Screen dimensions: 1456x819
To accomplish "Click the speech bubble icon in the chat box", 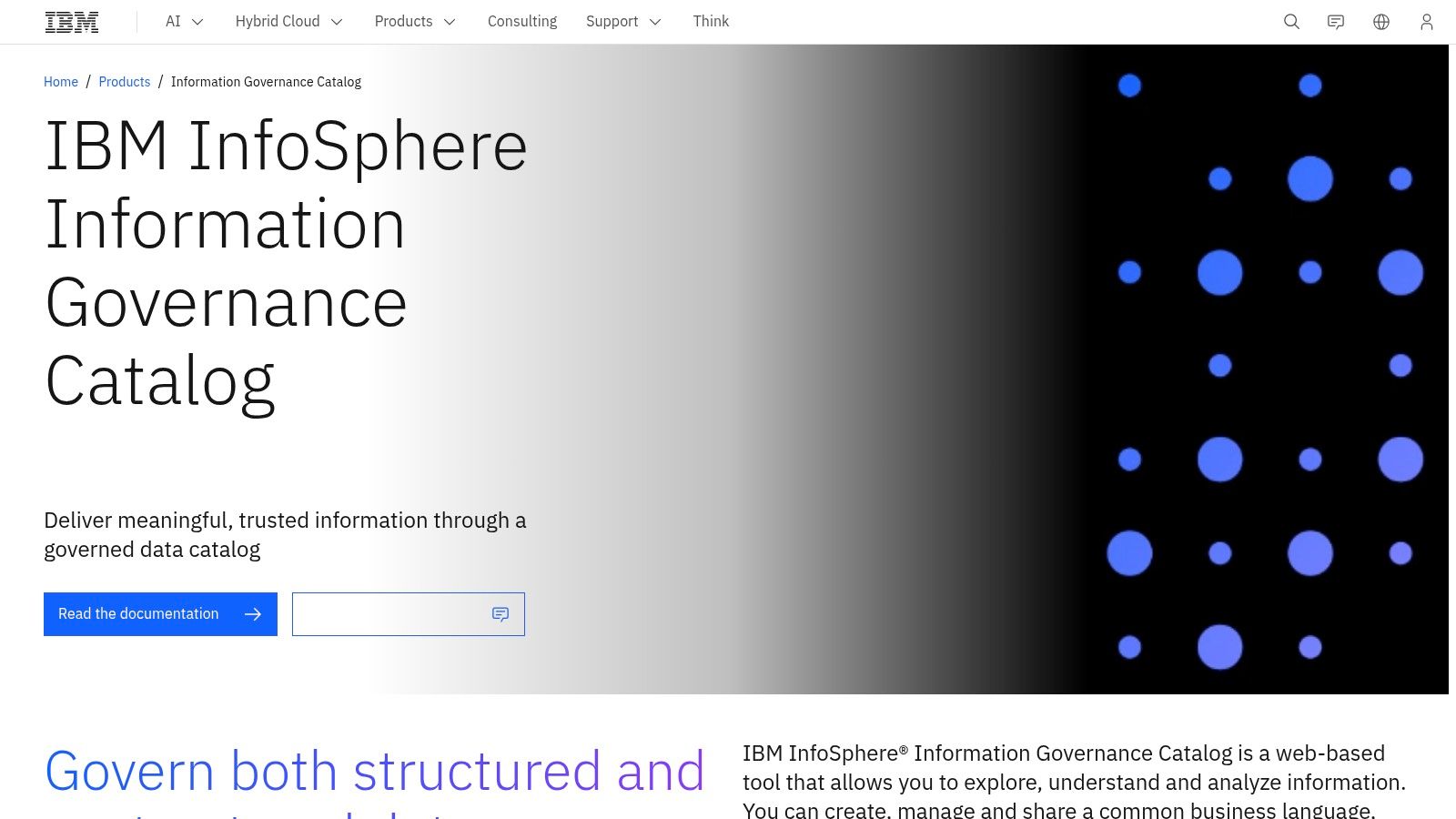I will click(x=500, y=614).
